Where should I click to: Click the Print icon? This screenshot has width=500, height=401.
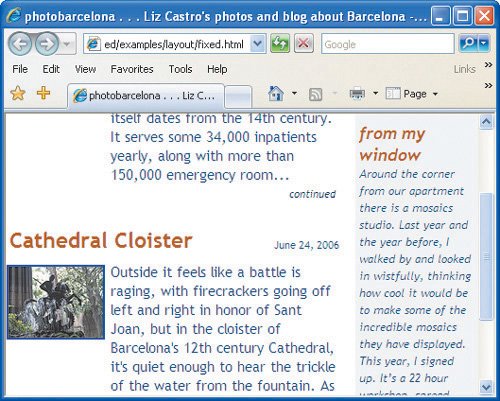(x=357, y=94)
